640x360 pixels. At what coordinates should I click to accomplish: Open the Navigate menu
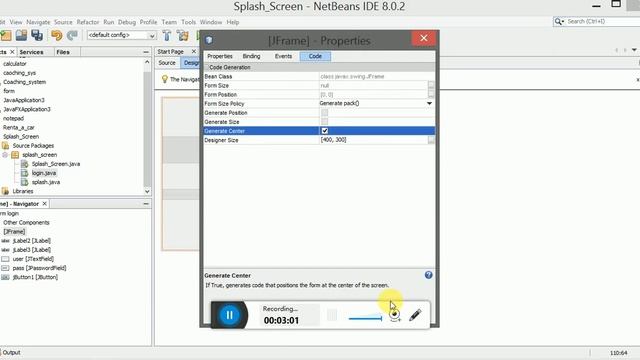click(38, 22)
